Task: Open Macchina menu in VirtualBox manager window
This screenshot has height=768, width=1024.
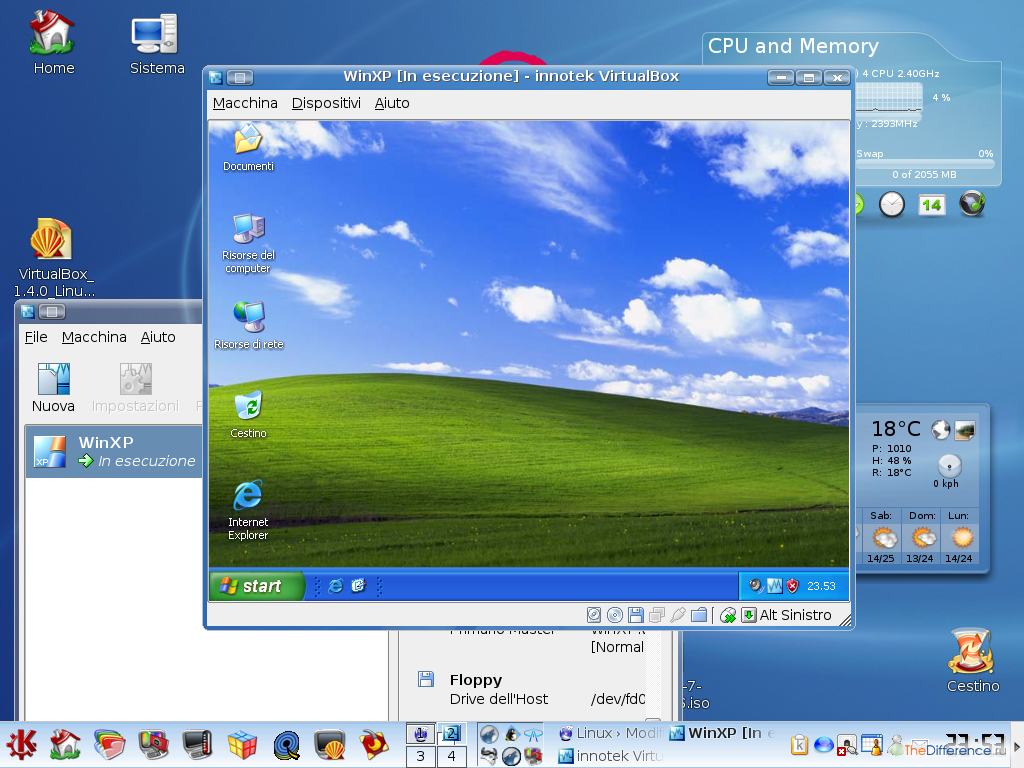Action: pyautogui.click(x=94, y=337)
